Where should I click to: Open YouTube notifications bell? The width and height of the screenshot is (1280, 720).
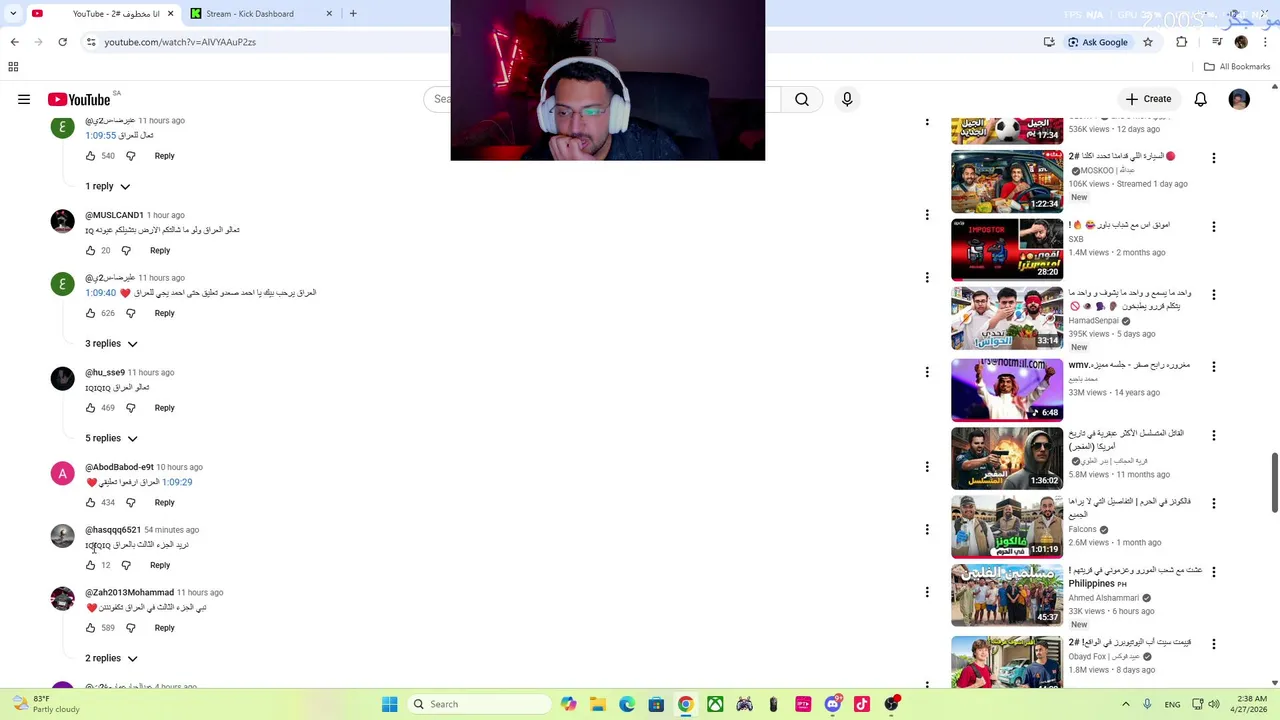(1200, 99)
